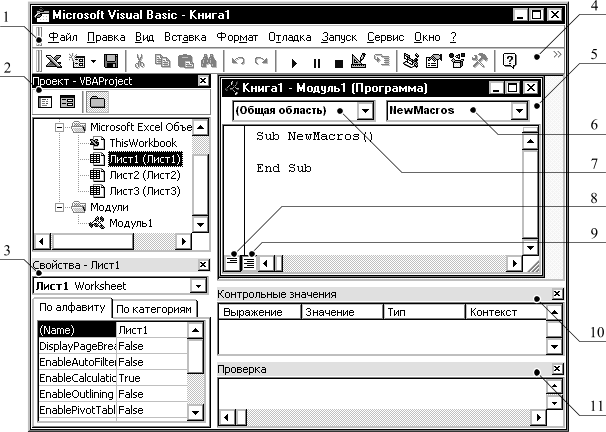Click the Значение column header
Image resolution: width=606 pixels, height=432 pixels.
click(342, 312)
